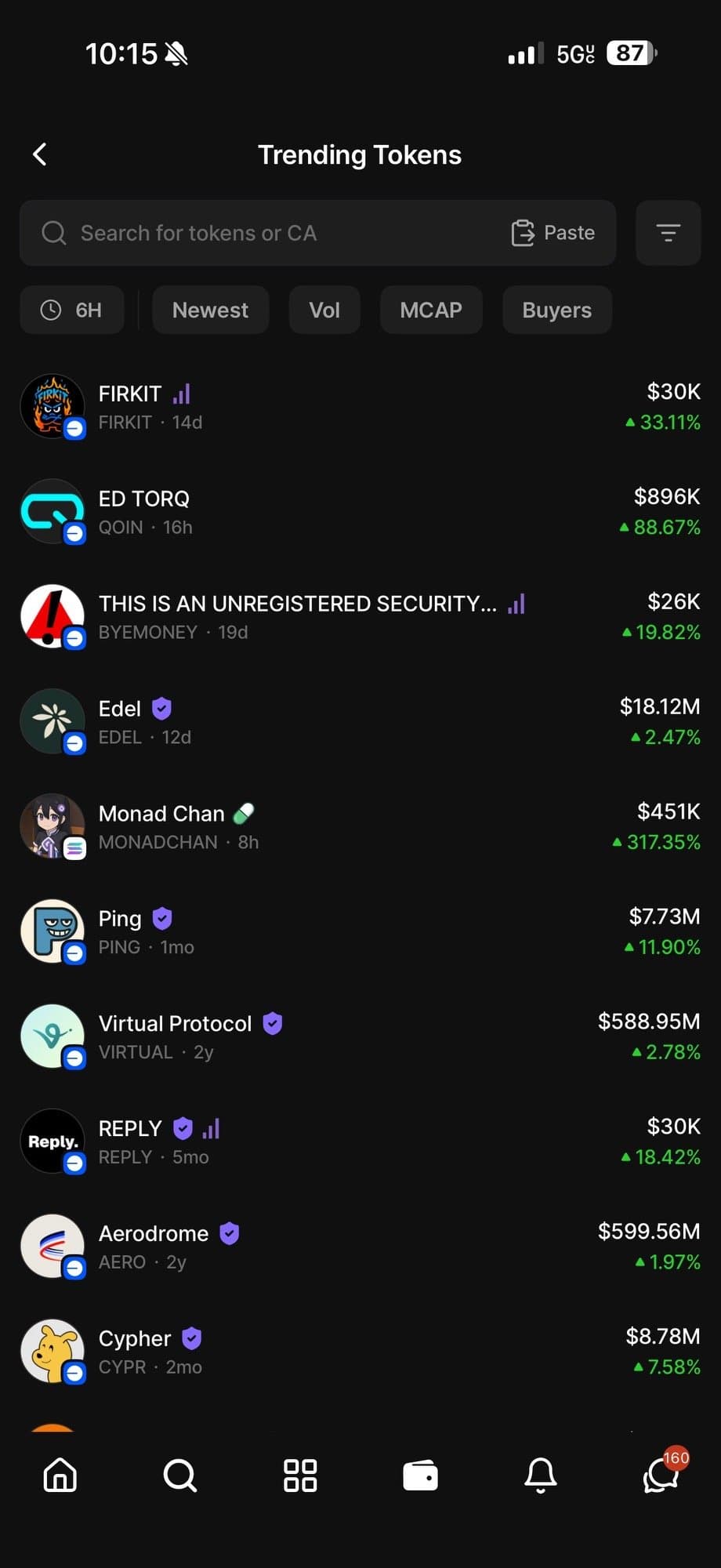Go to the Home tab icon

[60, 1475]
